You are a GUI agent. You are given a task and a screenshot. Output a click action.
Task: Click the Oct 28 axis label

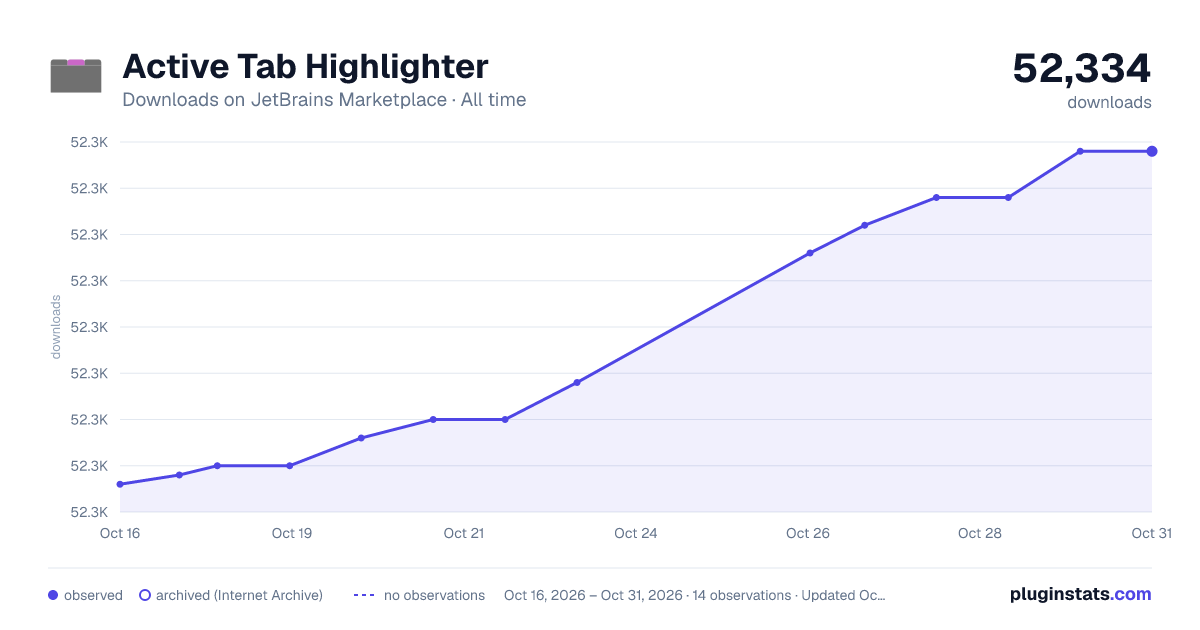pos(980,533)
